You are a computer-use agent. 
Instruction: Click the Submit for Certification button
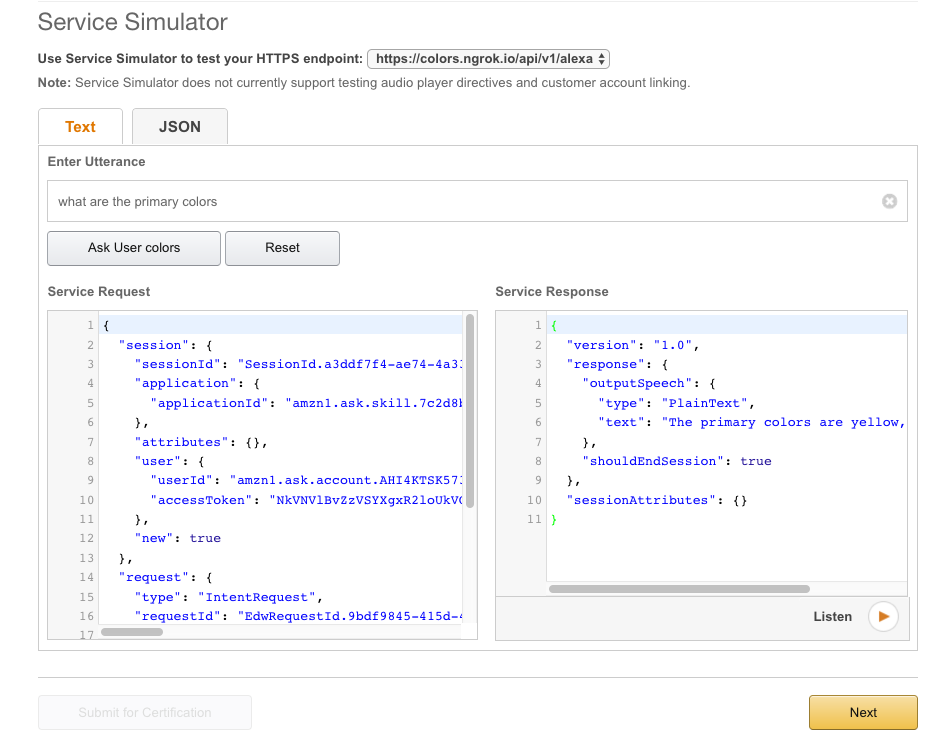tap(145, 712)
